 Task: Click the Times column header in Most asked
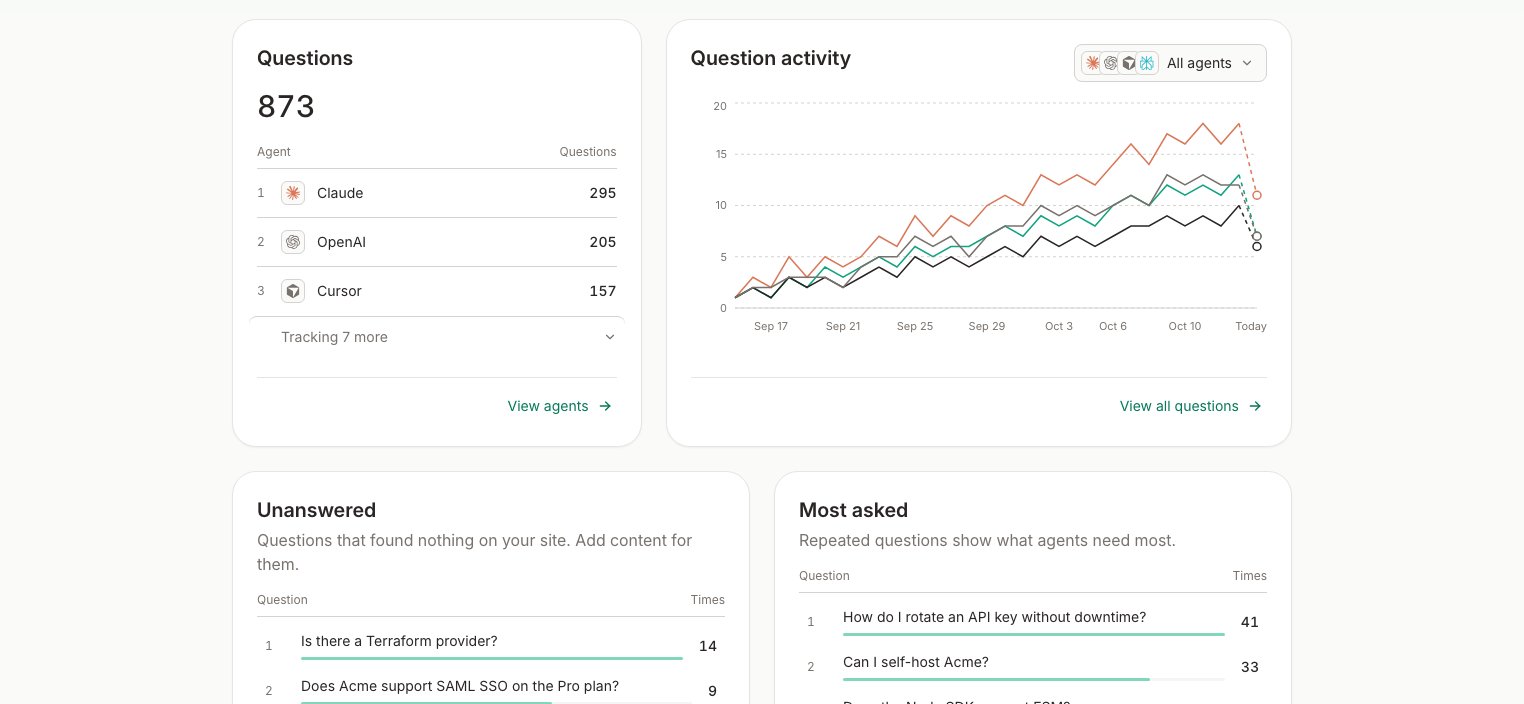(1250, 576)
